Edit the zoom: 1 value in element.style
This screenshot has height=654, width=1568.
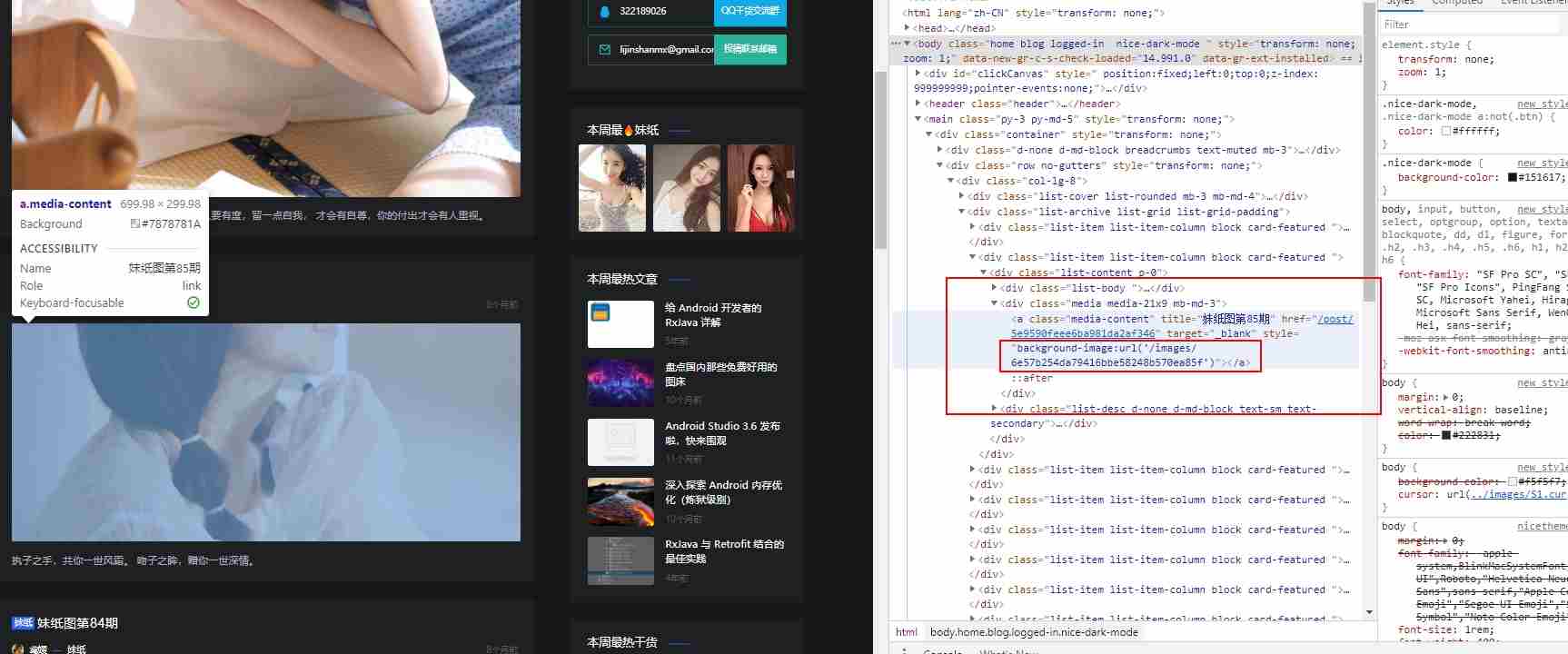[x=1439, y=72]
